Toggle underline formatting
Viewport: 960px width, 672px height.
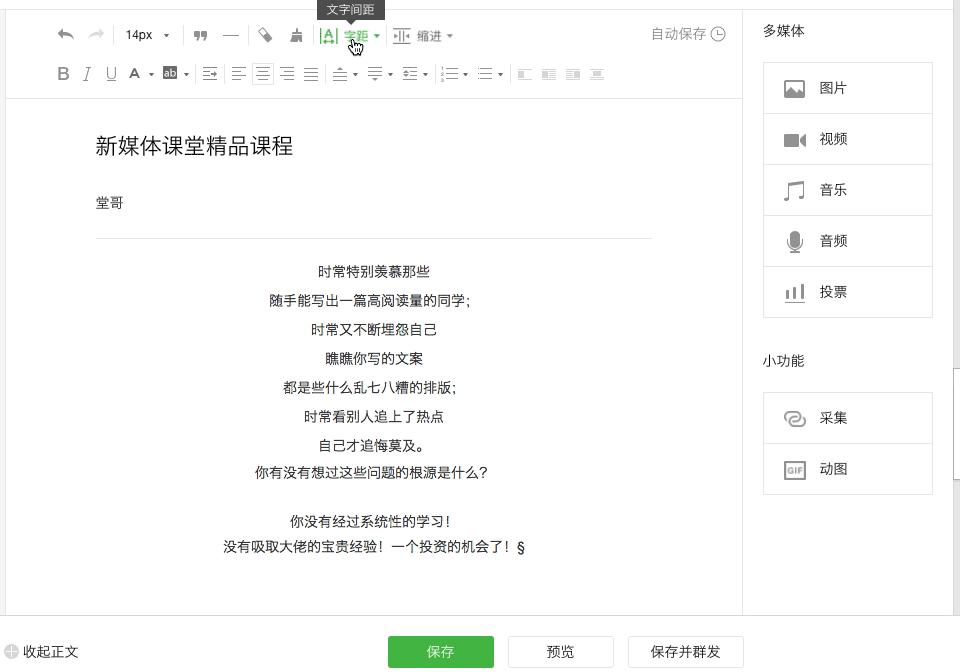111,73
